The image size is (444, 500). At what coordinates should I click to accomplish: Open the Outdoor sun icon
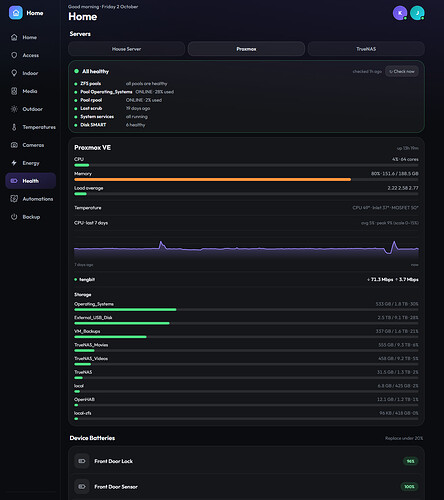click(14, 109)
